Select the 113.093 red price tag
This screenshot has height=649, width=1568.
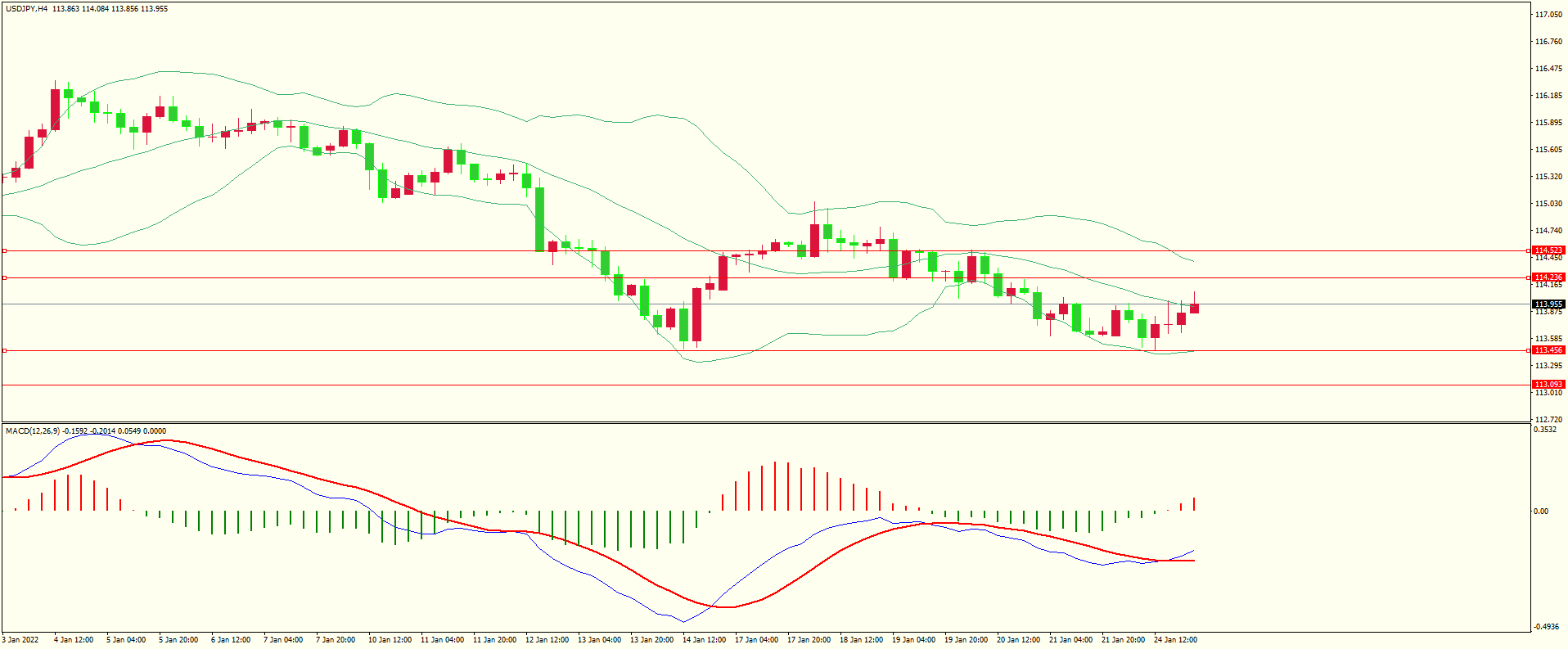coord(1548,385)
